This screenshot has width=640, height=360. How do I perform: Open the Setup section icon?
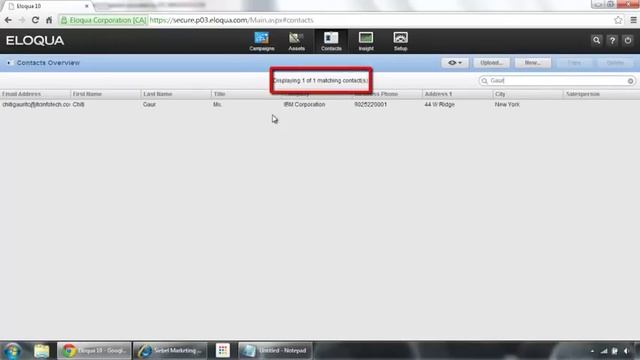(x=400, y=41)
